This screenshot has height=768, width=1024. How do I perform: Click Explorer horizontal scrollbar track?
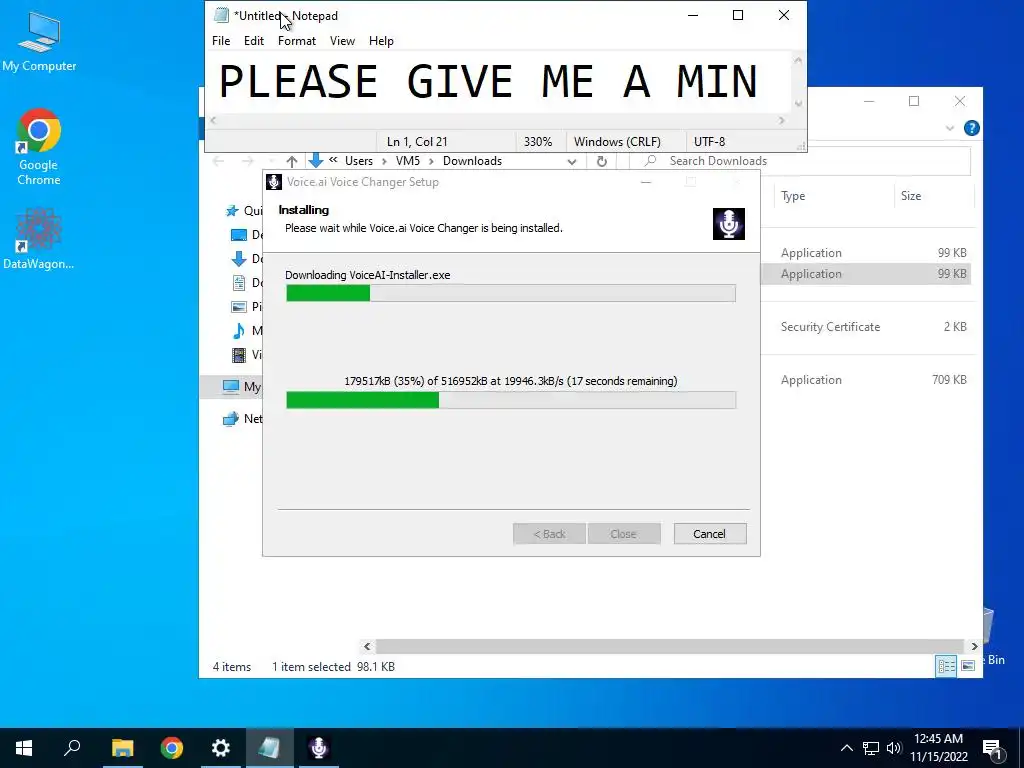(x=669, y=646)
